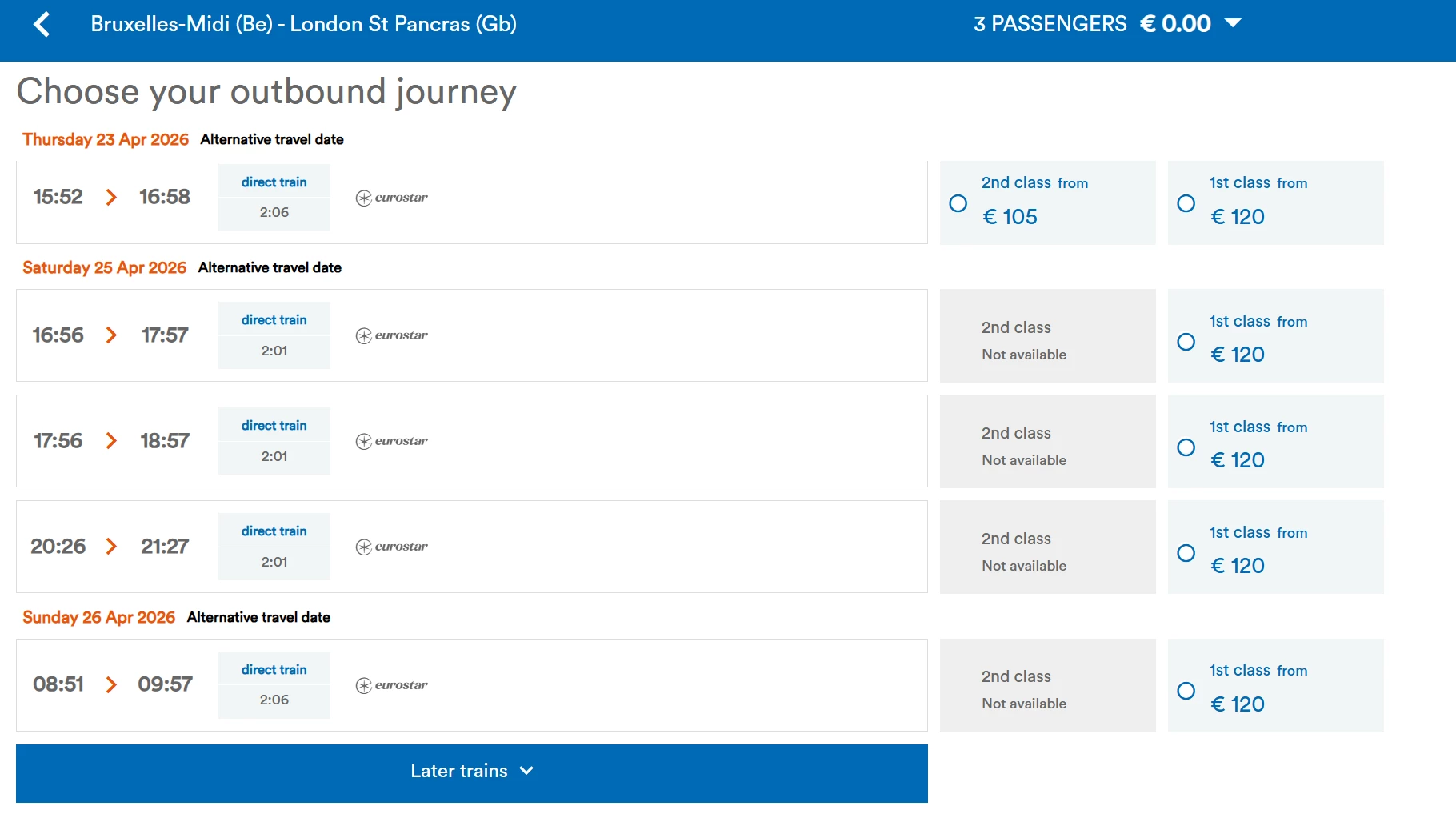Click the orange arrow on the 15:52 journey
1456x822 pixels.
click(111, 197)
